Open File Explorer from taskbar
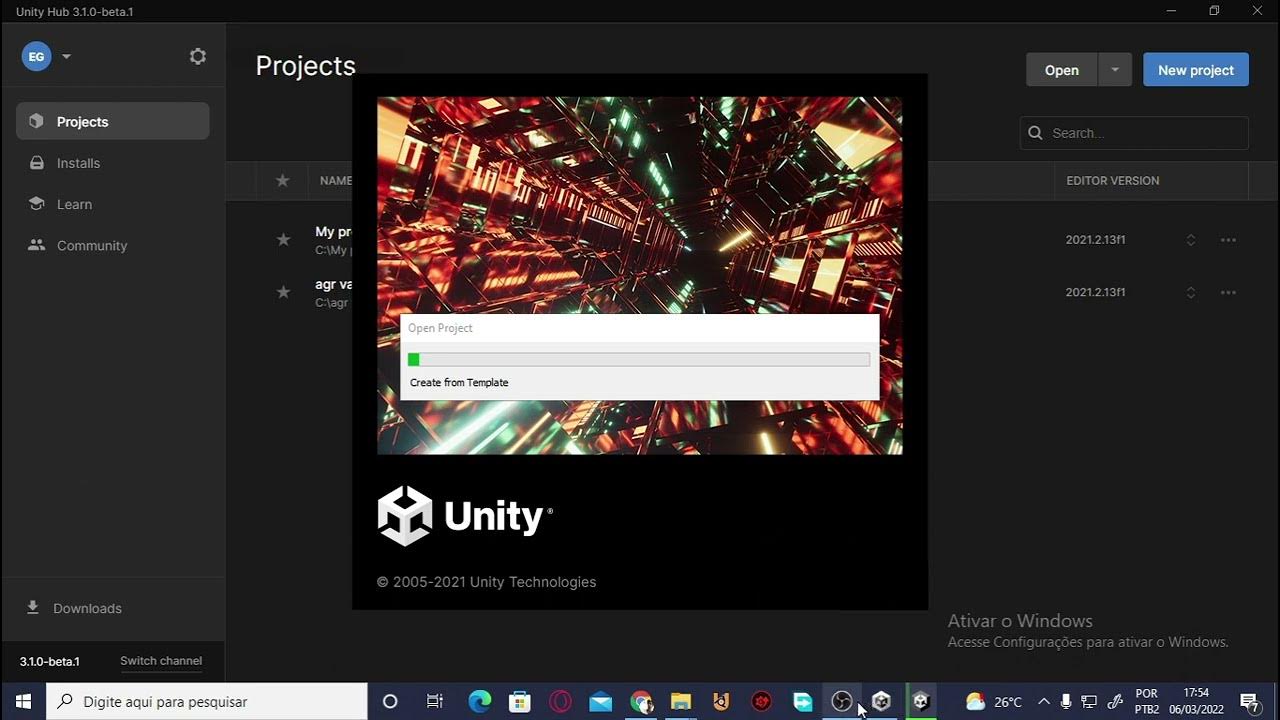The image size is (1280, 720). (x=681, y=701)
